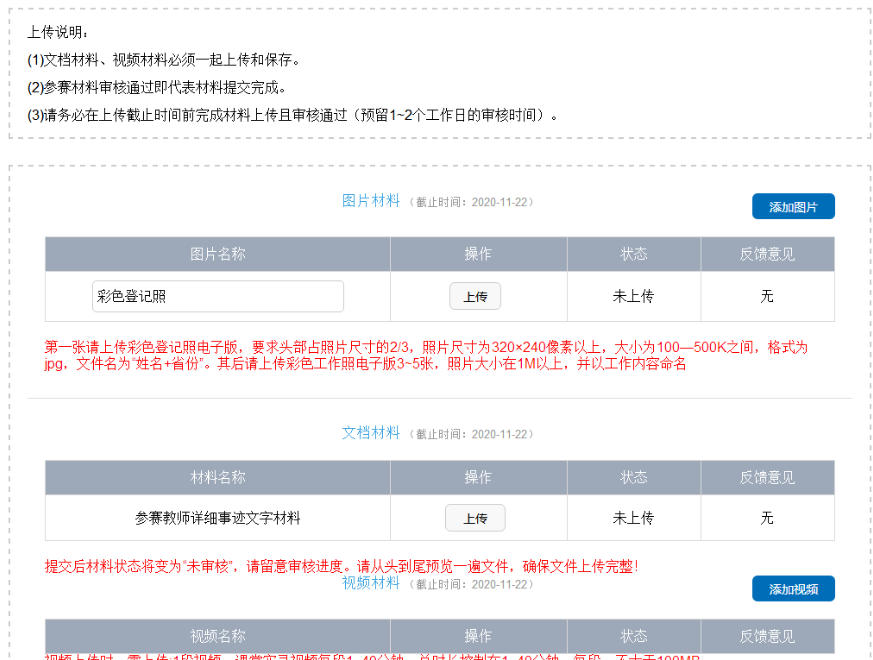Click 未上传 status in the document row

633,518
